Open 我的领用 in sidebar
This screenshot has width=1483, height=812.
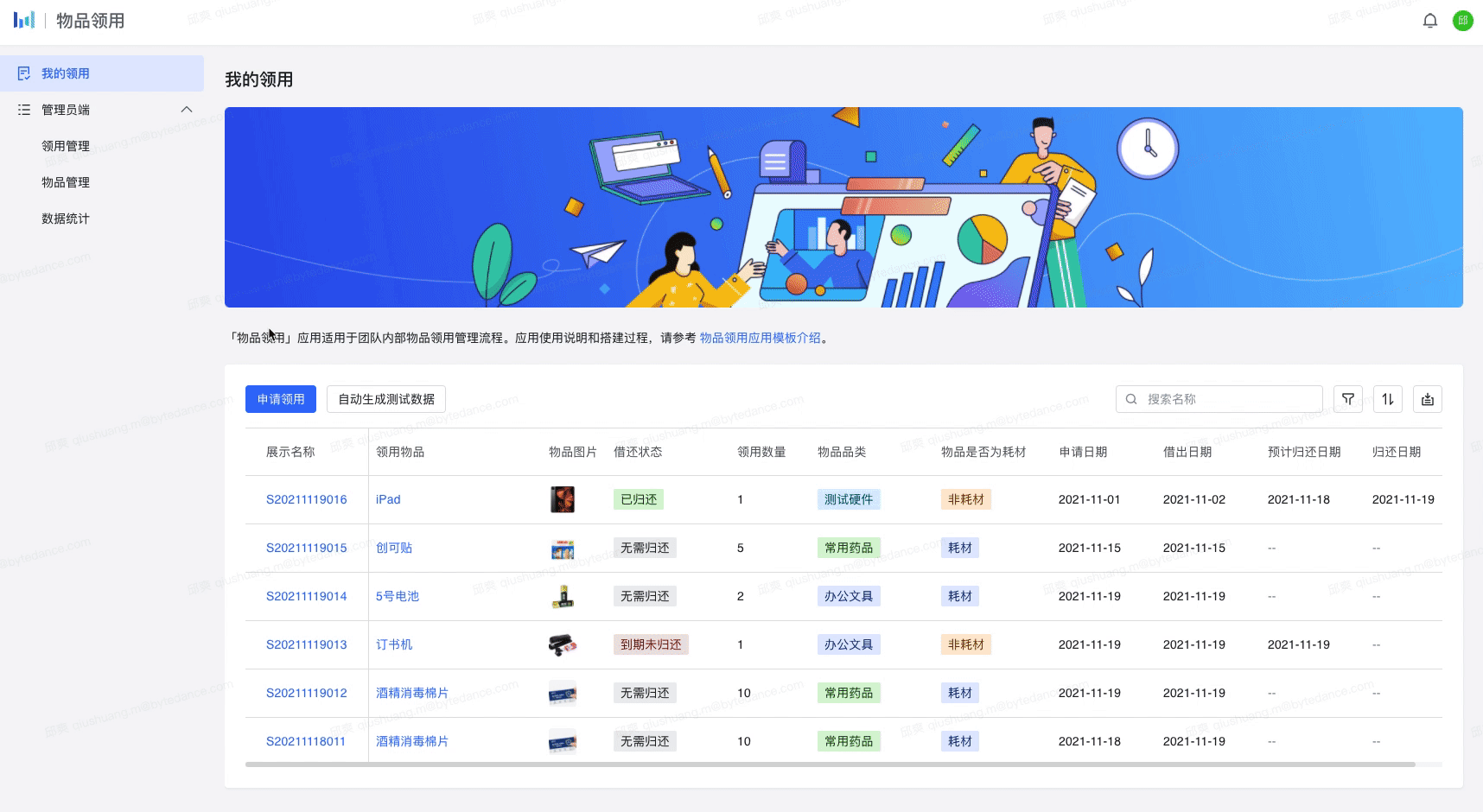pyautogui.click(x=102, y=73)
